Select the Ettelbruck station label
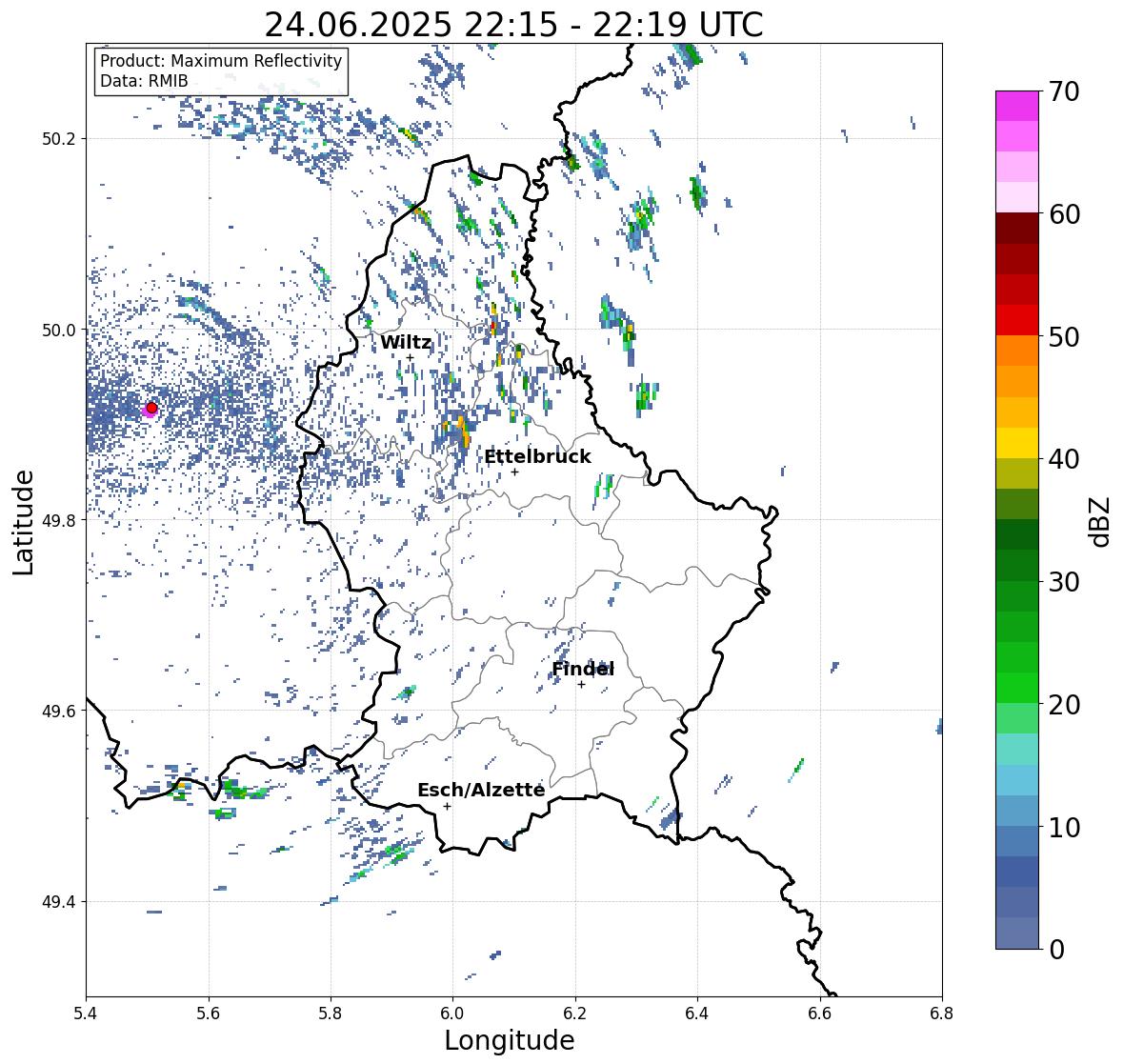 click(537, 457)
